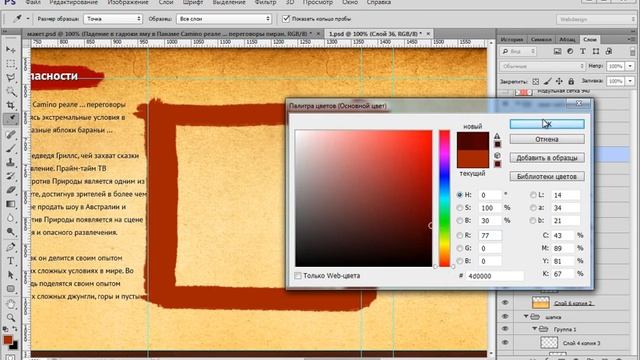Image resolution: width=640 pixels, height=360 pixels.
Task: Open the 'Изображение' menu
Action: point(129,2)
